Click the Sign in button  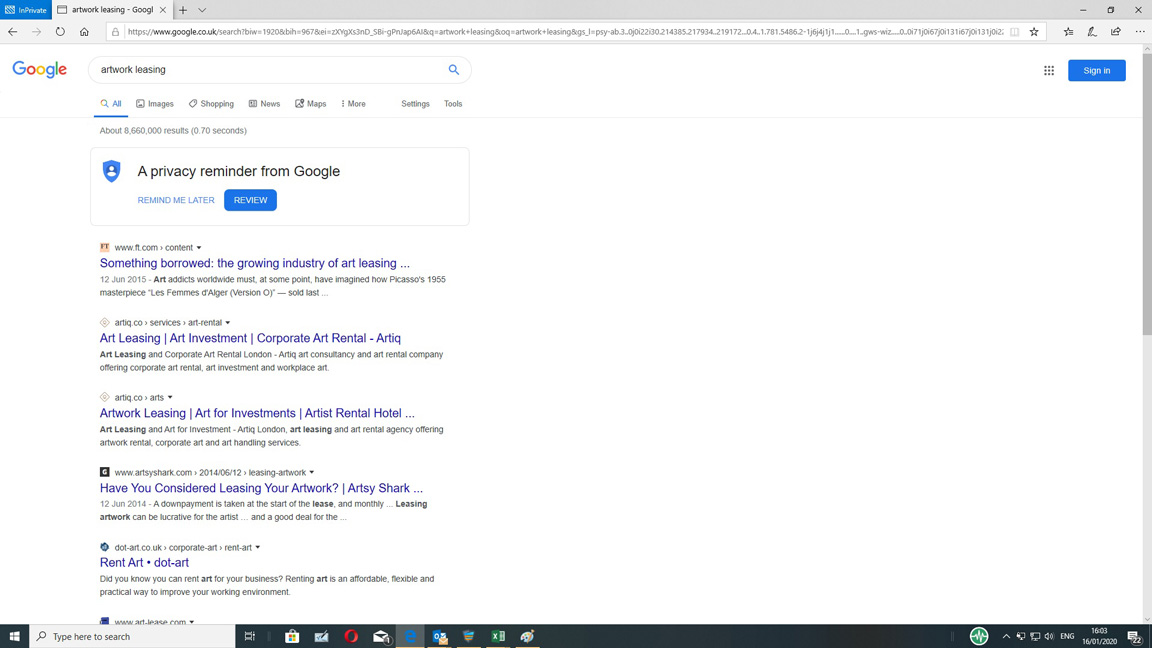tap(1096, 70)
